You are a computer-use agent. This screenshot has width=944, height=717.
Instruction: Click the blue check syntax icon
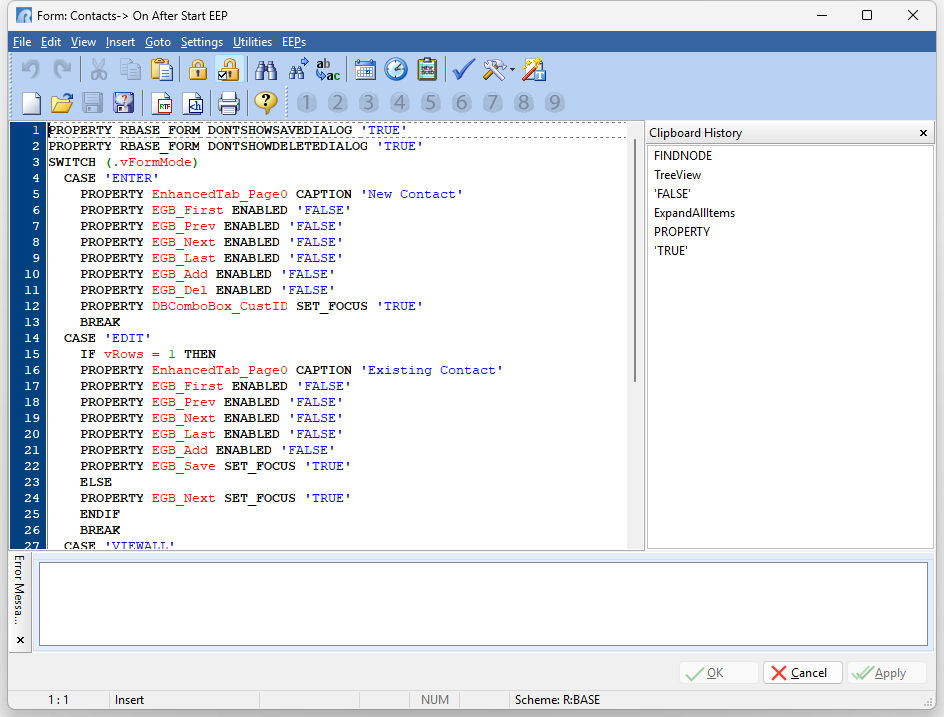(x=464, y=70)
